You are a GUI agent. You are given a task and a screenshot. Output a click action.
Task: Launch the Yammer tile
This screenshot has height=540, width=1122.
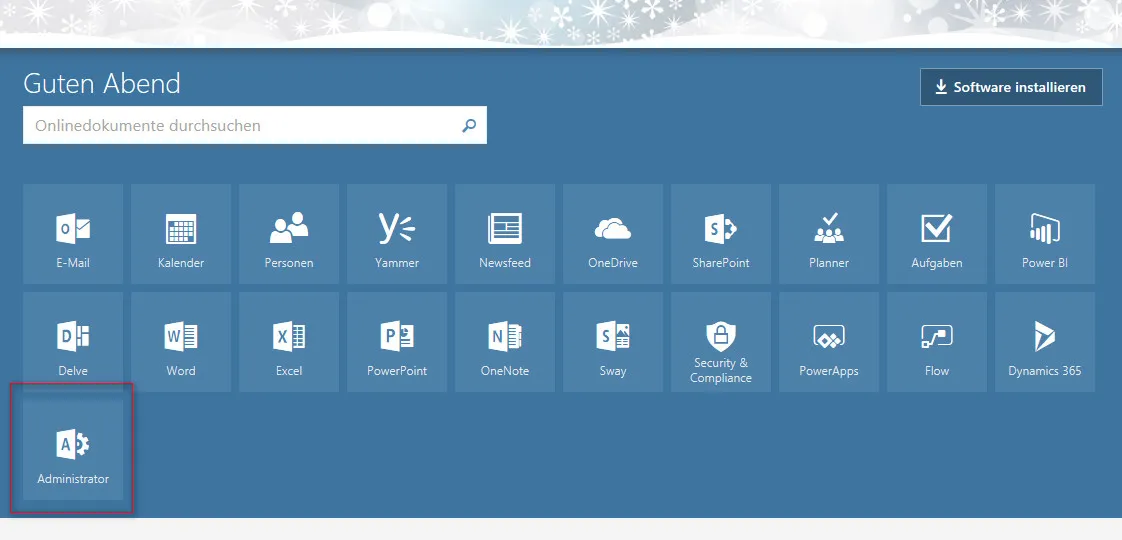[397, 234]
